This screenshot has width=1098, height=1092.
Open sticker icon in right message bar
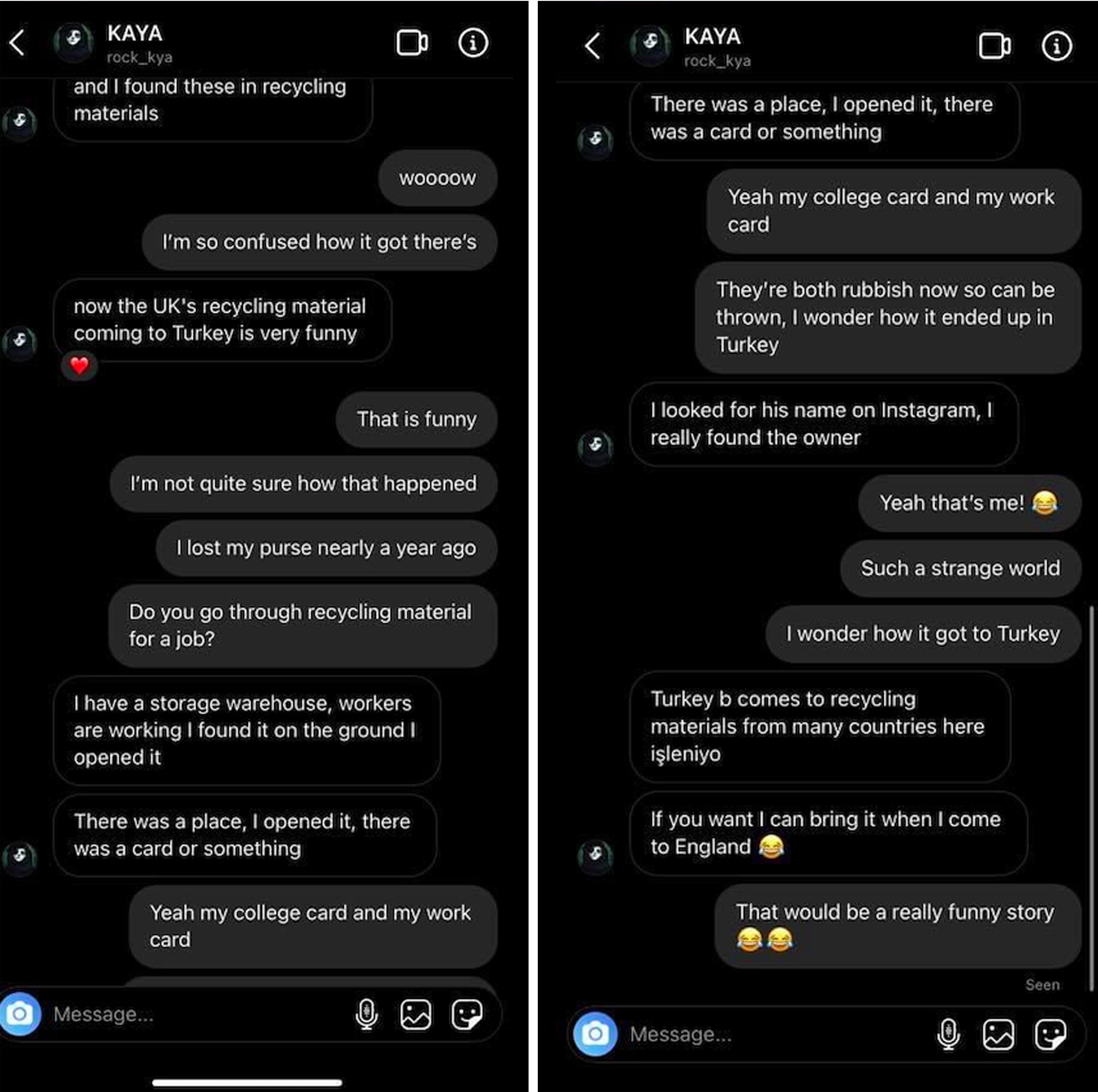[1050, 1034]
